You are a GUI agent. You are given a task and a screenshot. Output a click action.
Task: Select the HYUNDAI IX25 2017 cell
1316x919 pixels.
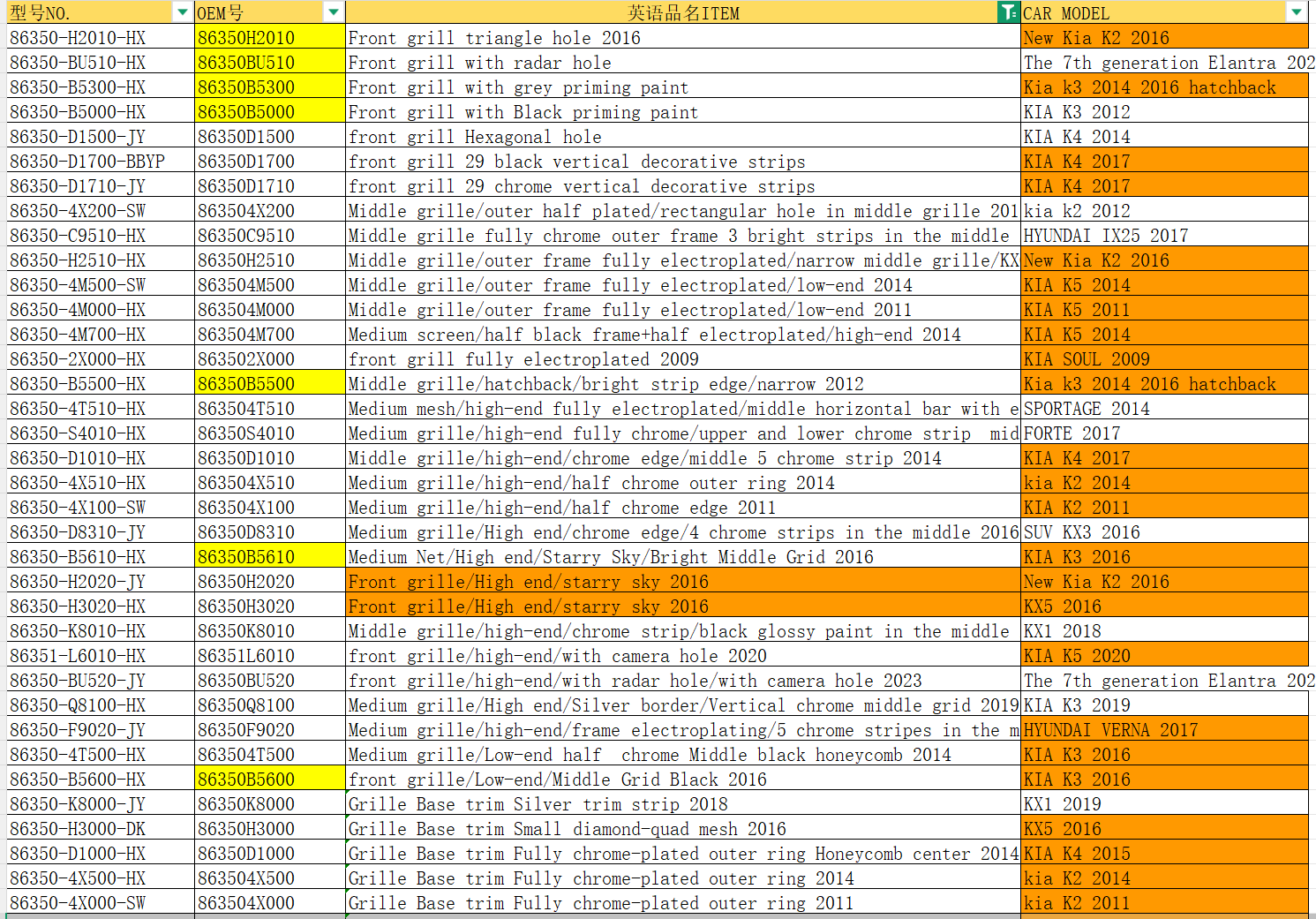pyautogui.click(x=1163, y=236)
